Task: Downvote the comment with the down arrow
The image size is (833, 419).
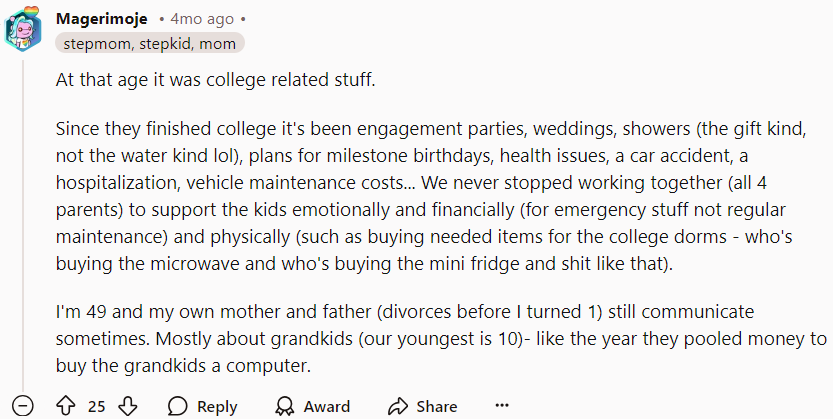Action: 128,406
